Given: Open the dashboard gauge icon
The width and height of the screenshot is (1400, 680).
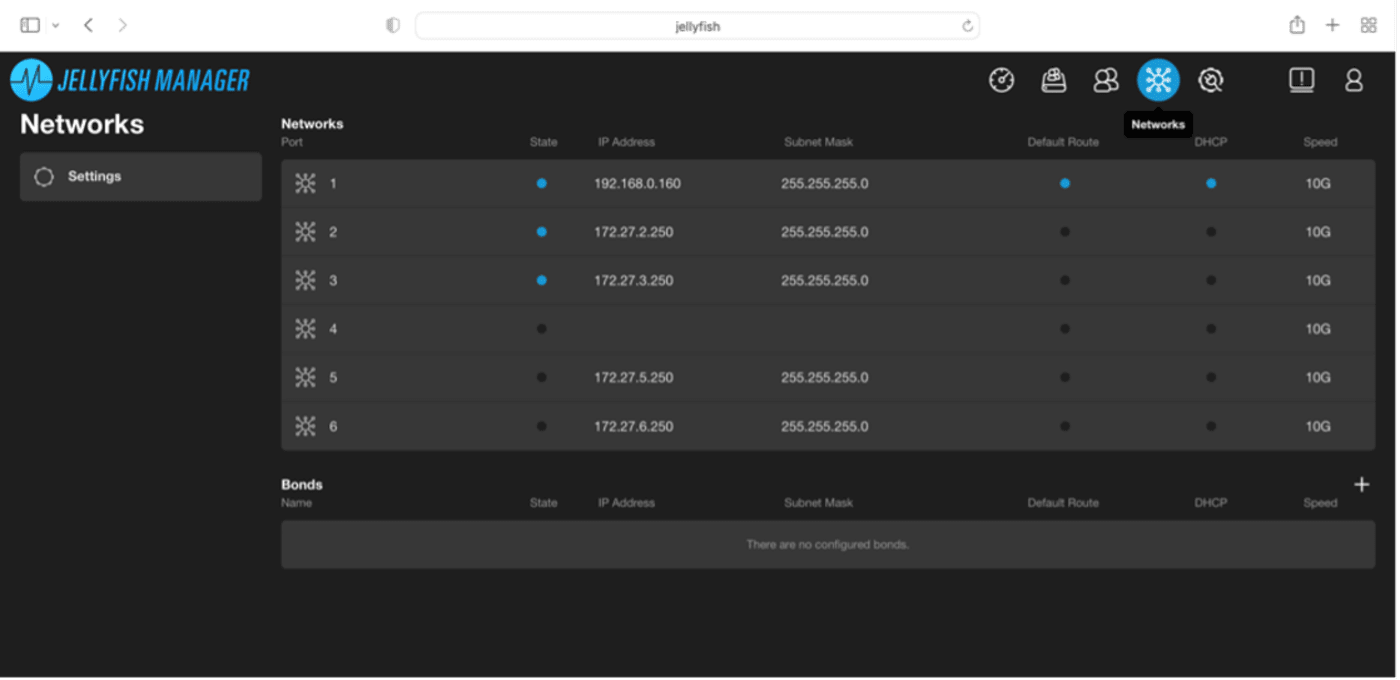Looking at the screenshot, I should (x=1001, y=80).
